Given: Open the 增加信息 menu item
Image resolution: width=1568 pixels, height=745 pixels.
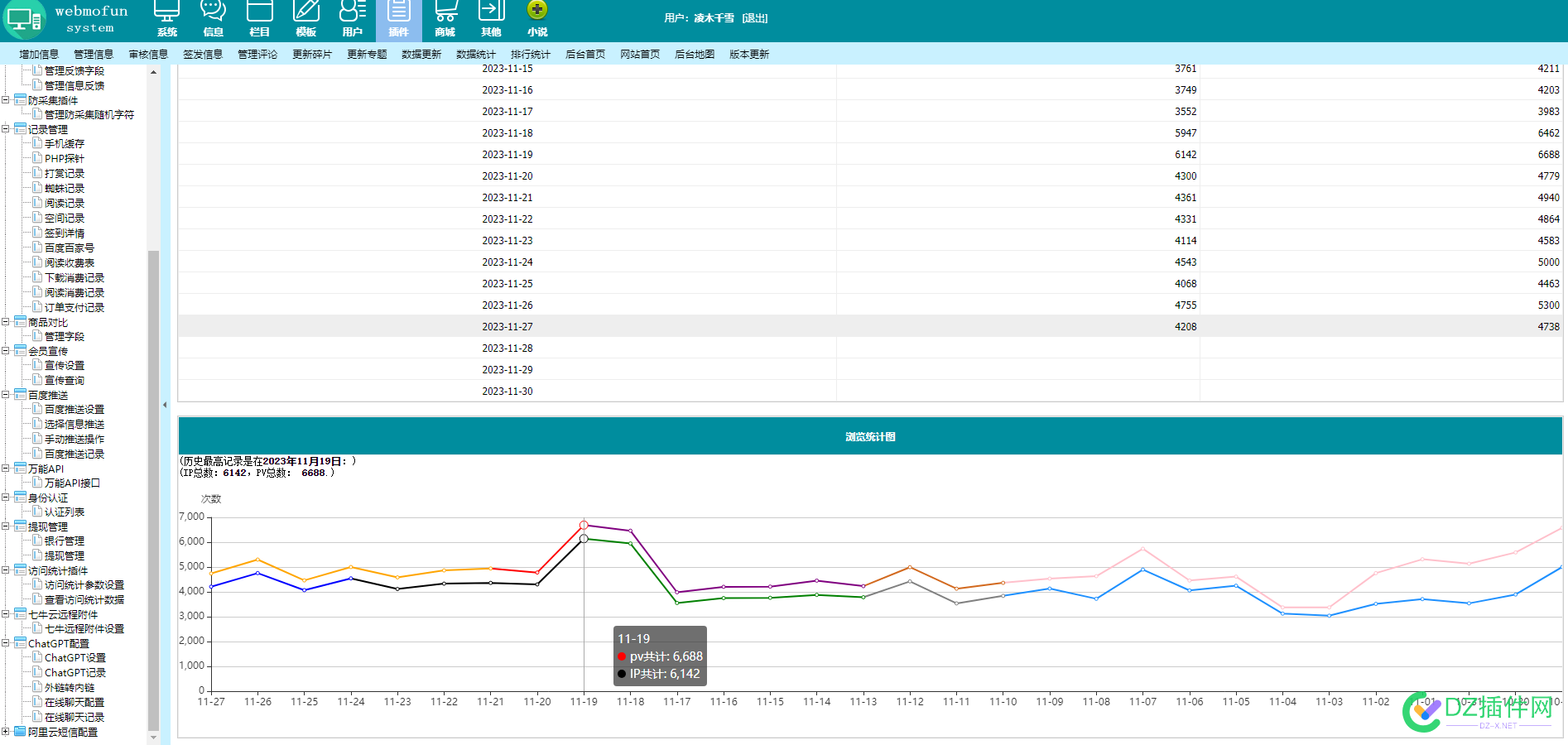Looking at the screenshot, I should 39,54.
